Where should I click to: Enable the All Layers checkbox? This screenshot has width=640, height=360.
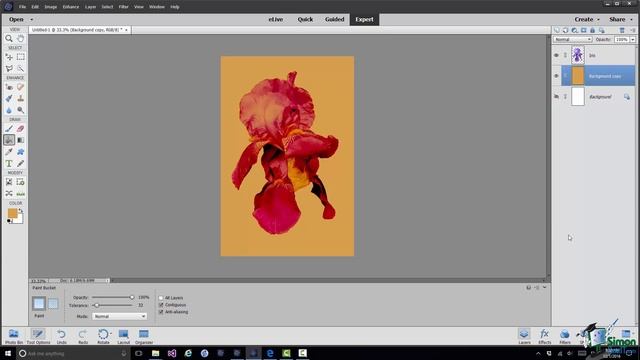click(x=161, y=298)
